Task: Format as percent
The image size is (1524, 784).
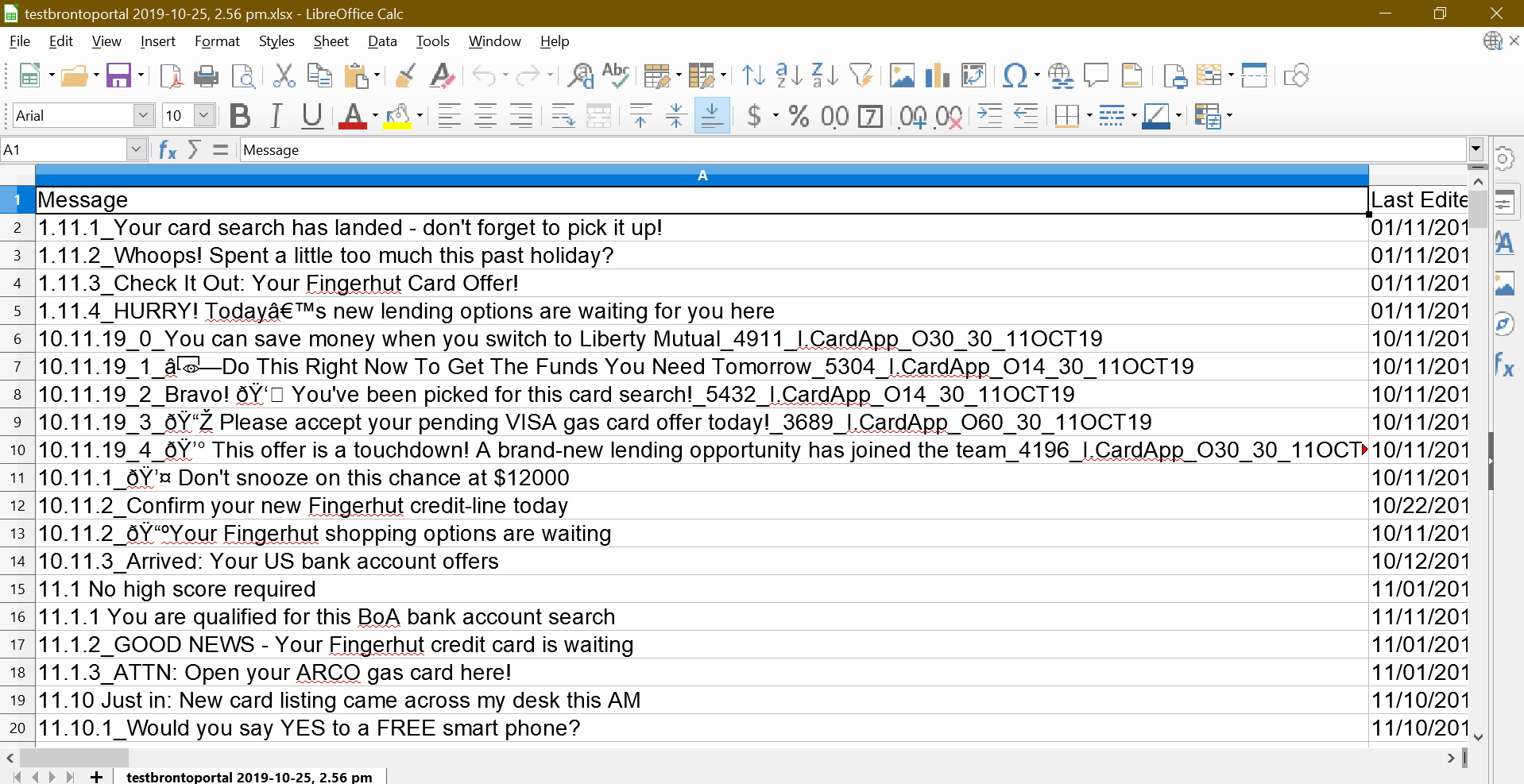Action: point(799,116)
